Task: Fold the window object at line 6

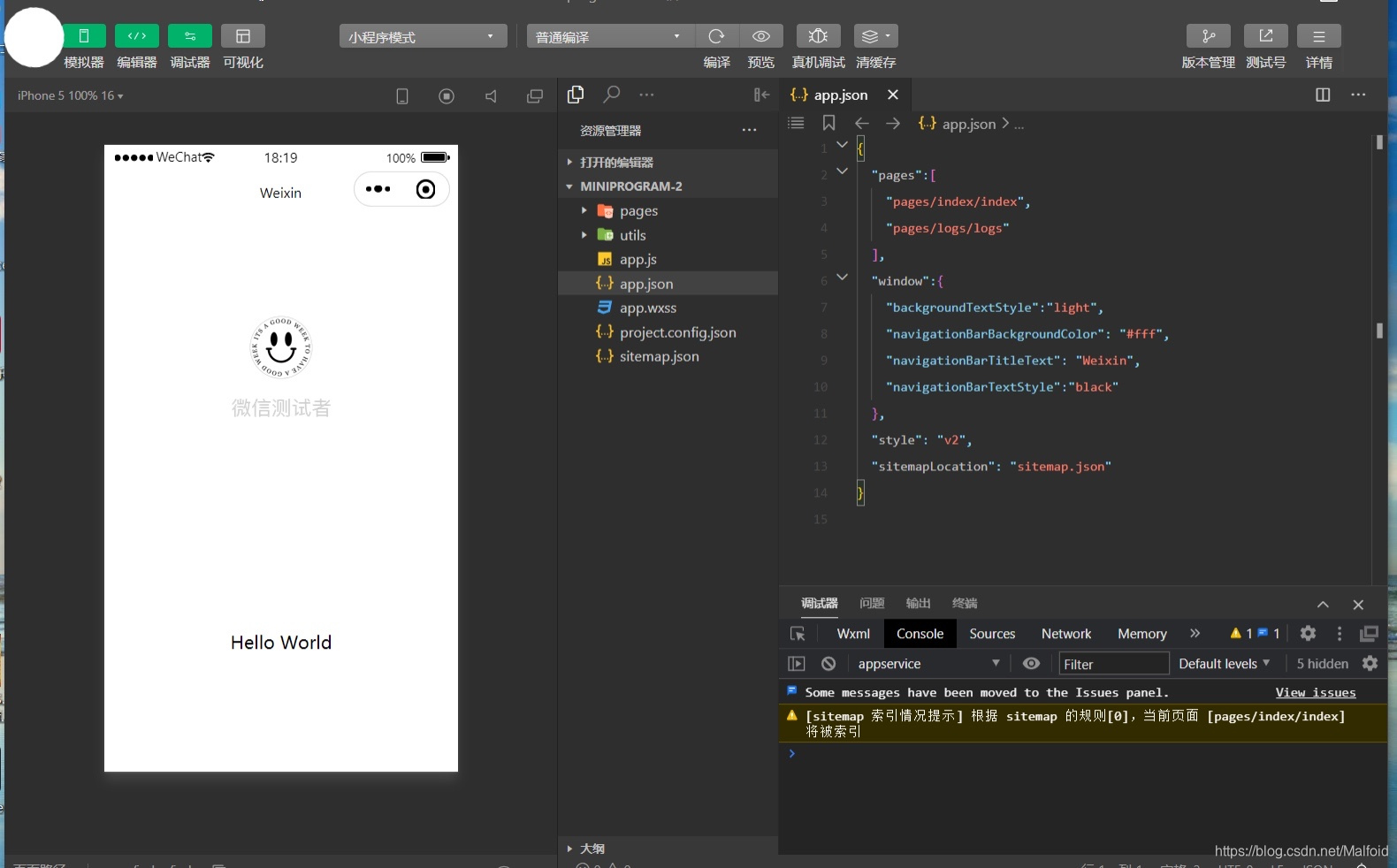Action: (x=842, y=278)
